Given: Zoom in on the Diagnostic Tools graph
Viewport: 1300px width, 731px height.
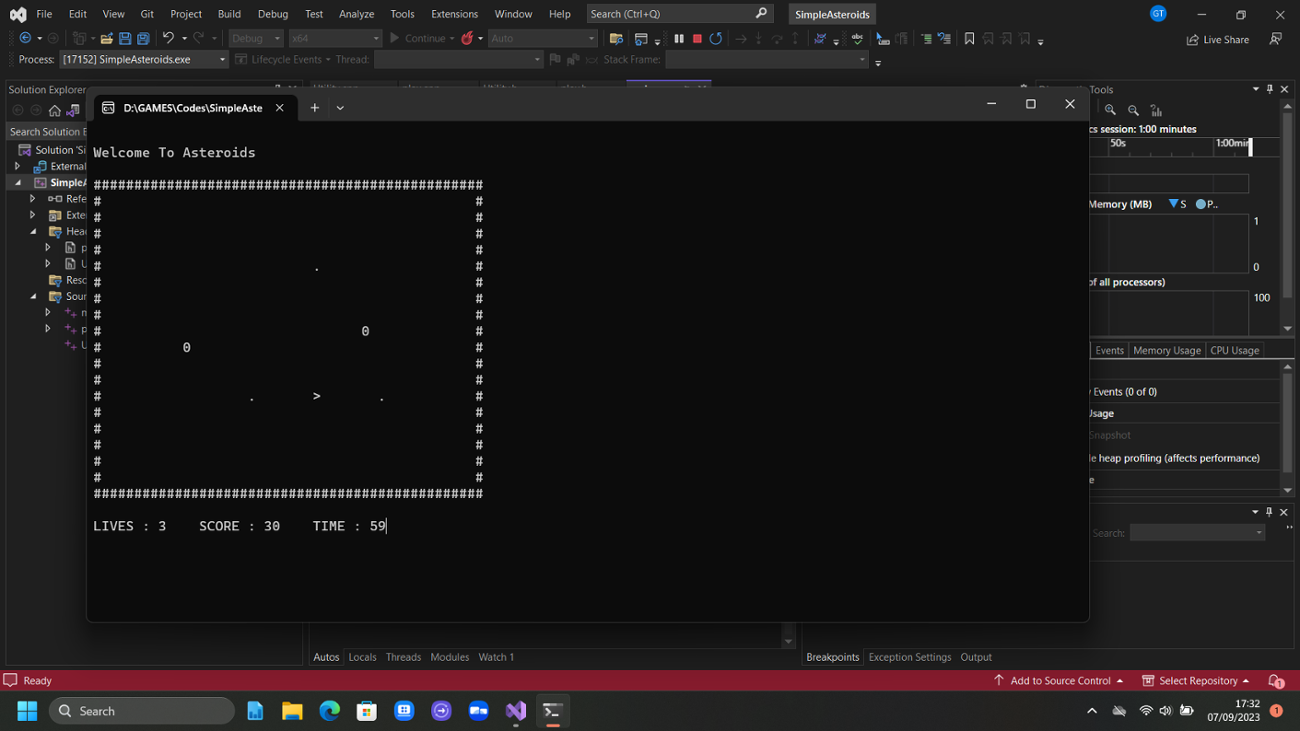Looking at the screenshot, I should pyautogui.click(x=1110, y=110).
